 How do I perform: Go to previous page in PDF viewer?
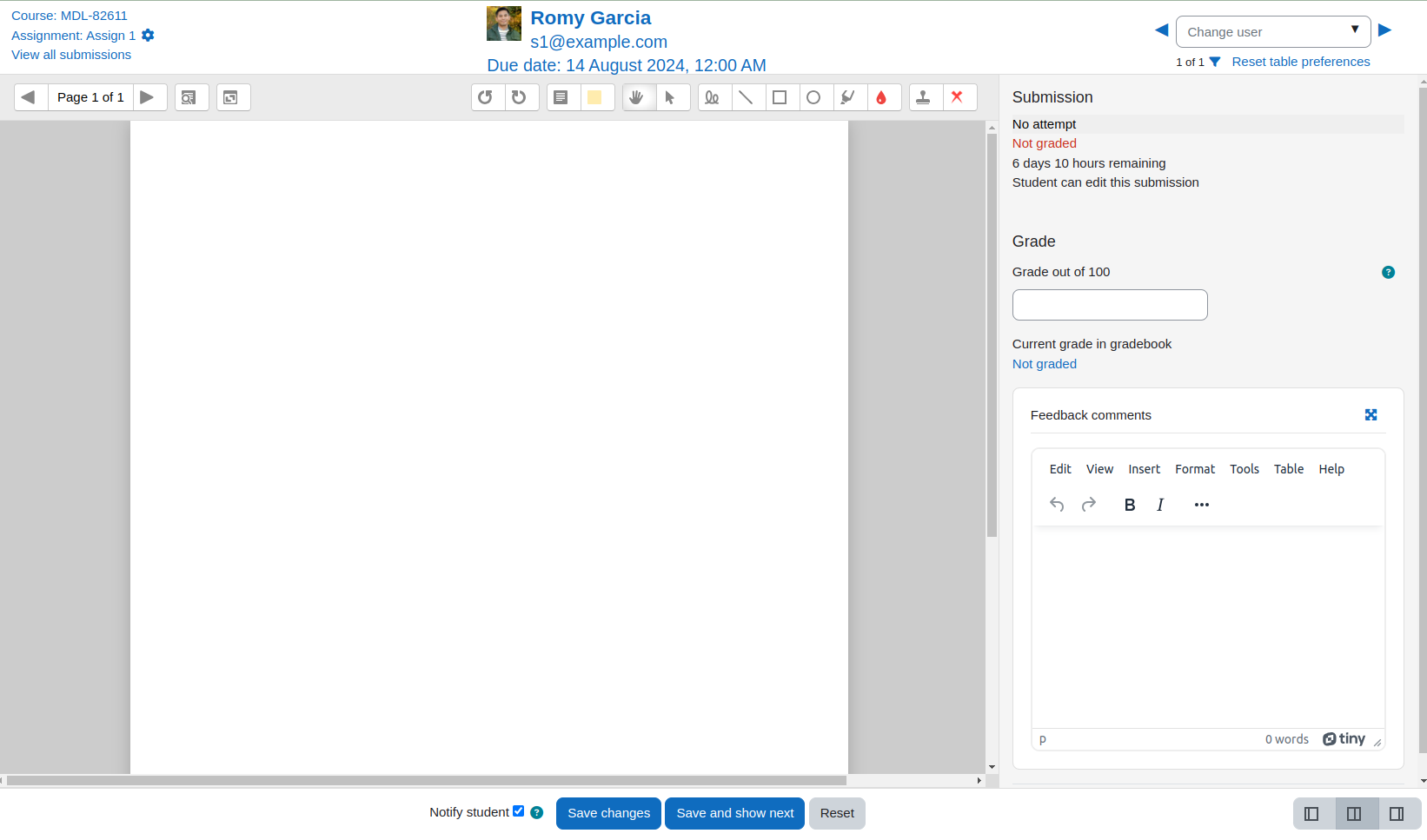click(x=30, y=97)
